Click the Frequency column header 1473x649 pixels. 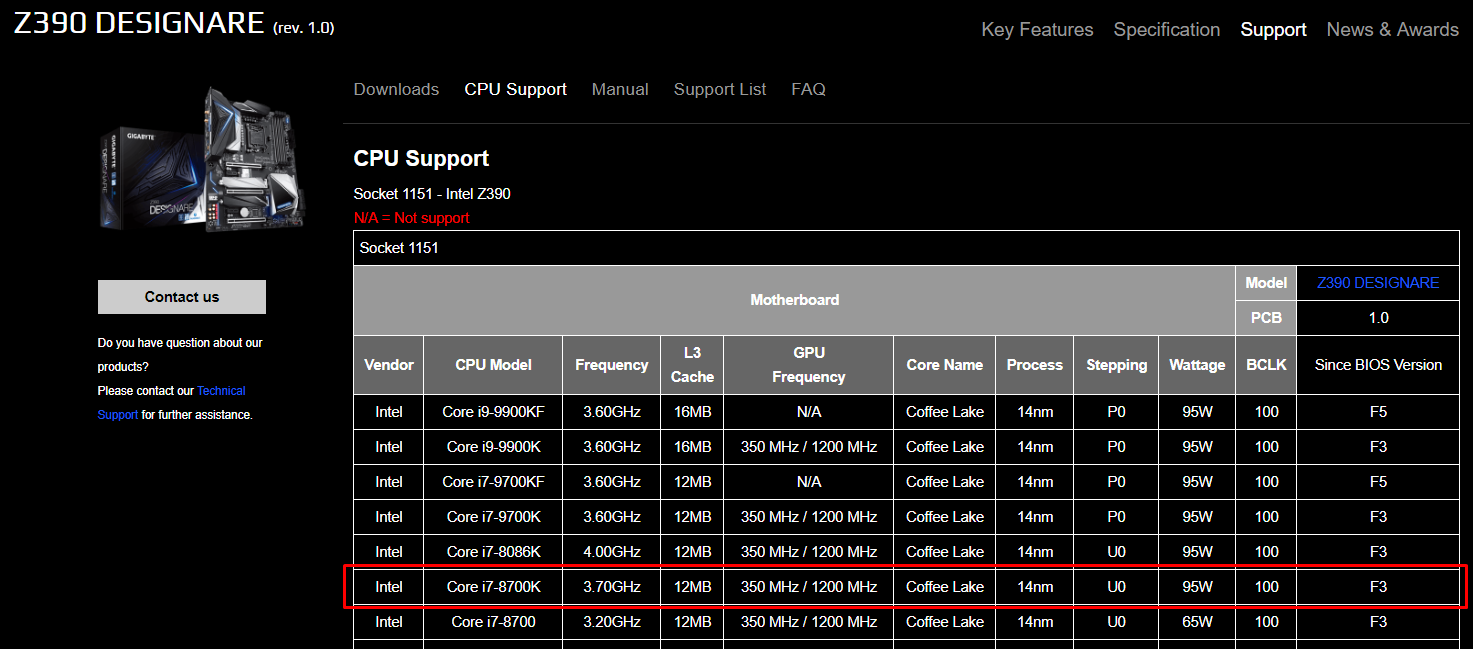click(612, 365)
